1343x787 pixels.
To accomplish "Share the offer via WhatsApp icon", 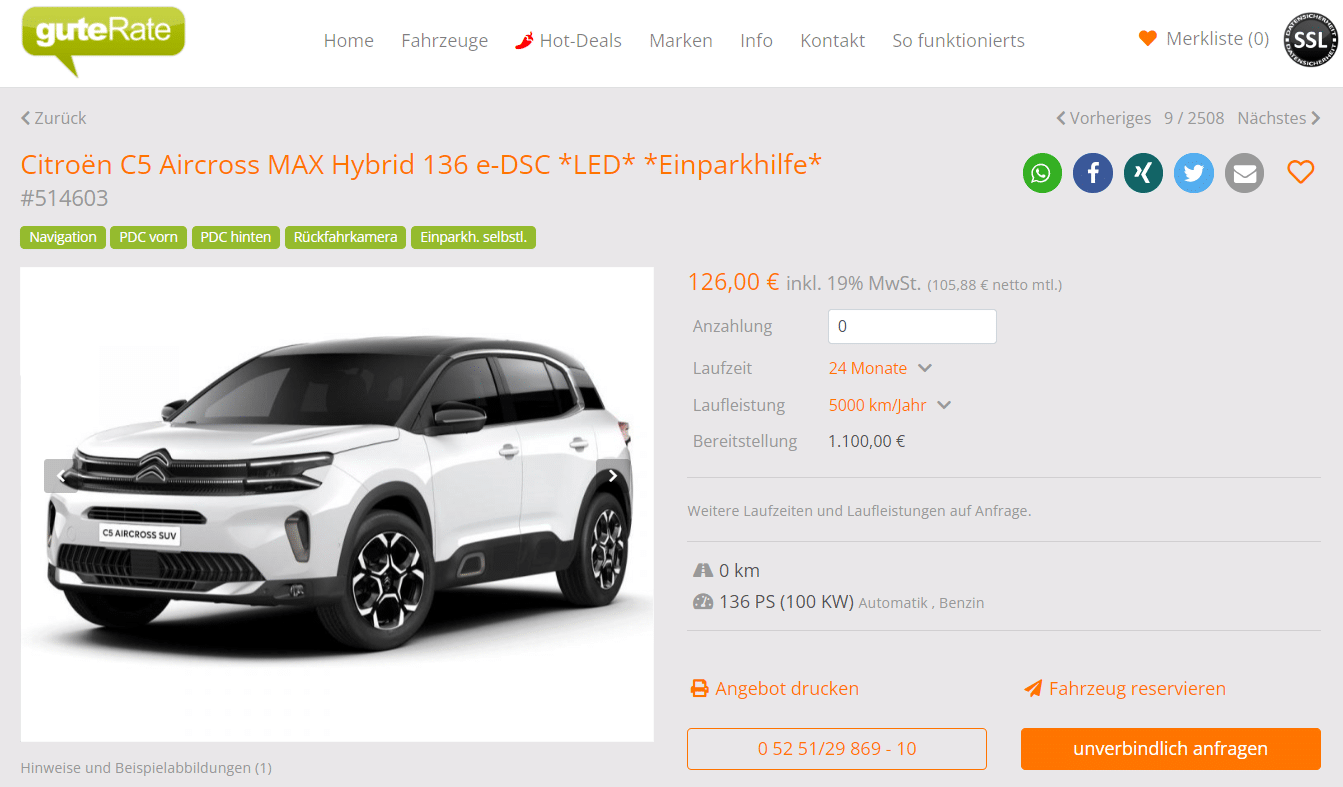I will point(1042,173).
